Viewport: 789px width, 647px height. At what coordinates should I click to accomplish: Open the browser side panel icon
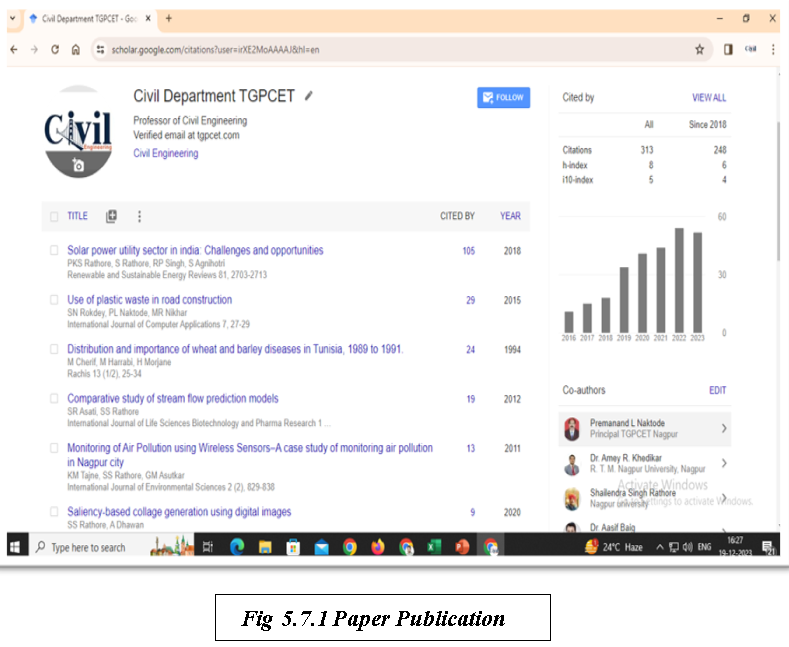[x=727, y=49]
